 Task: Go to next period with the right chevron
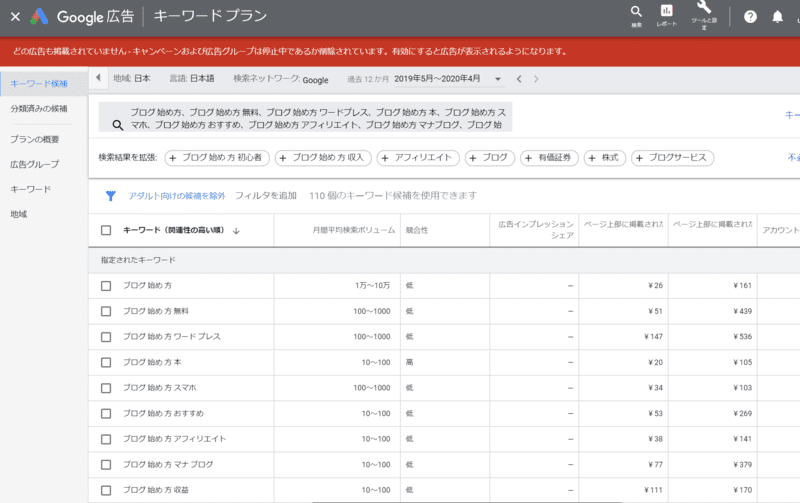click(x=536, y=79)
